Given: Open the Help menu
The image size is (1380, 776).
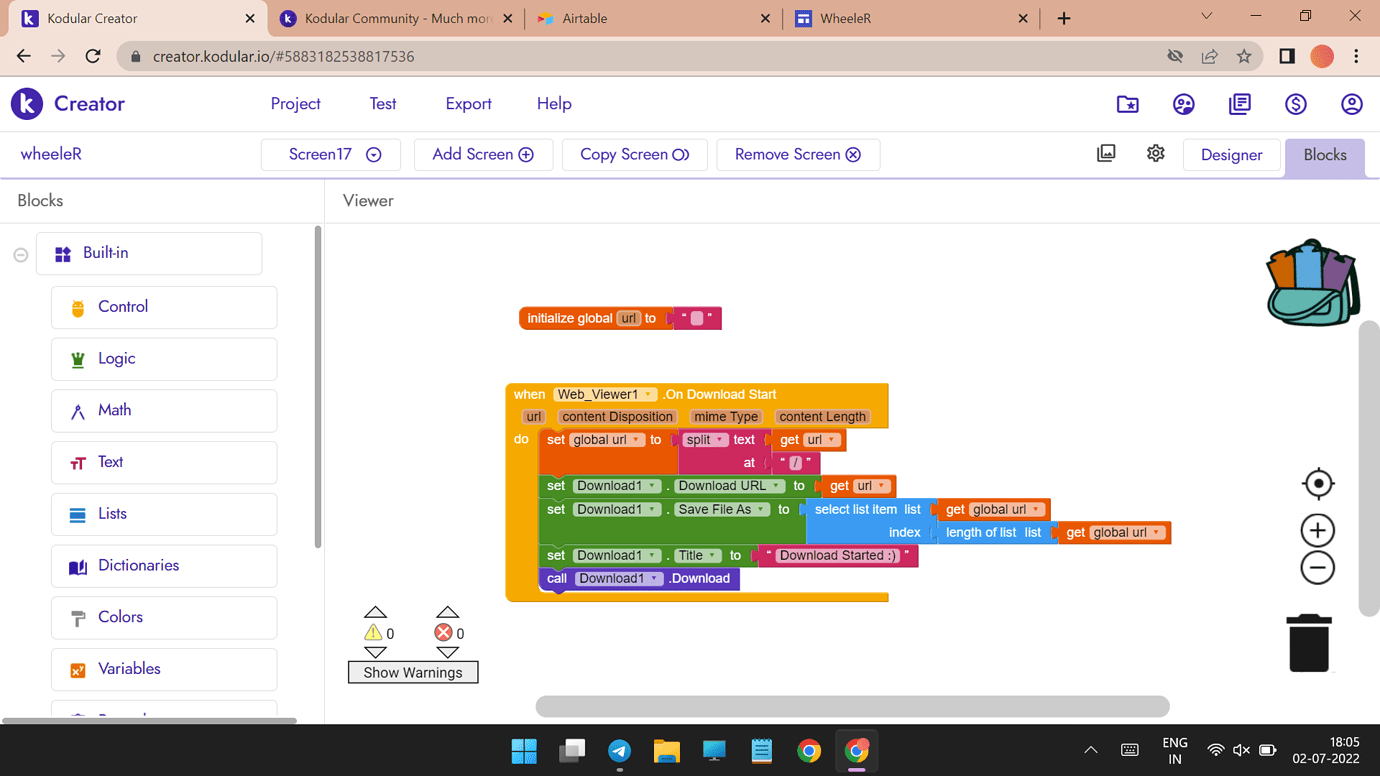Looking at the screenshot, I should click(554, 104).
